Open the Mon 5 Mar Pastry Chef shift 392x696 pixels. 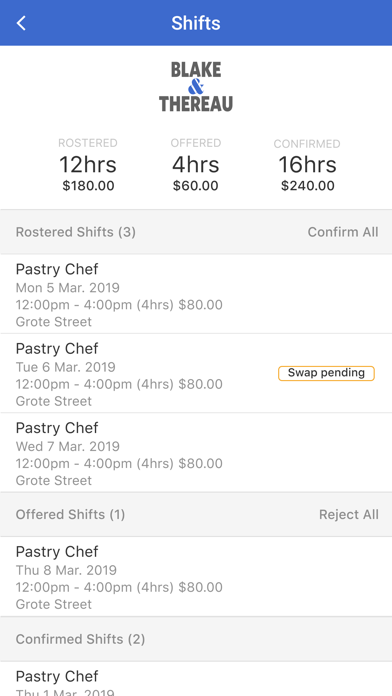tap(196, 294)
